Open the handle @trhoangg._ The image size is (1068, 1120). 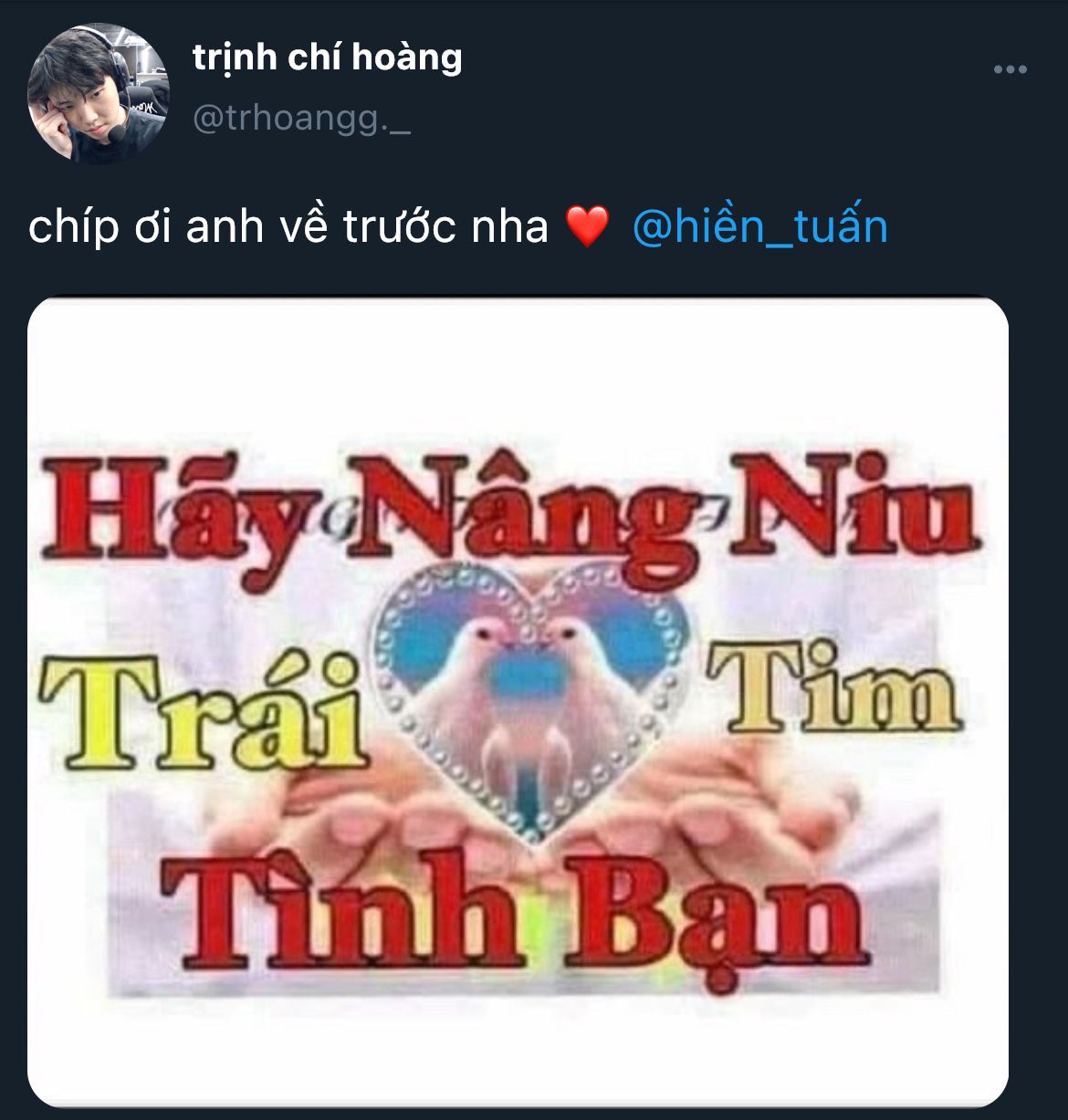coord(302,118)
